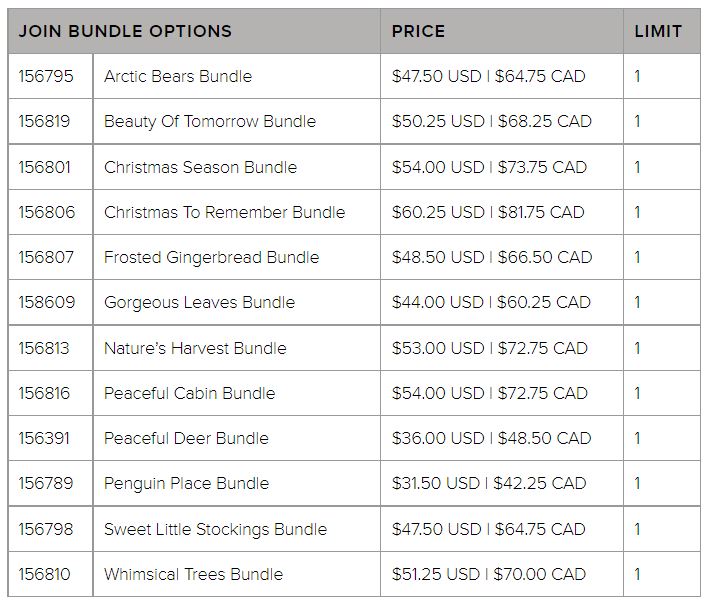Click the JOIN BUNDLE OPTIONS header
The image size is (711, 608).
pyautogui.click(x=125, y=31)
